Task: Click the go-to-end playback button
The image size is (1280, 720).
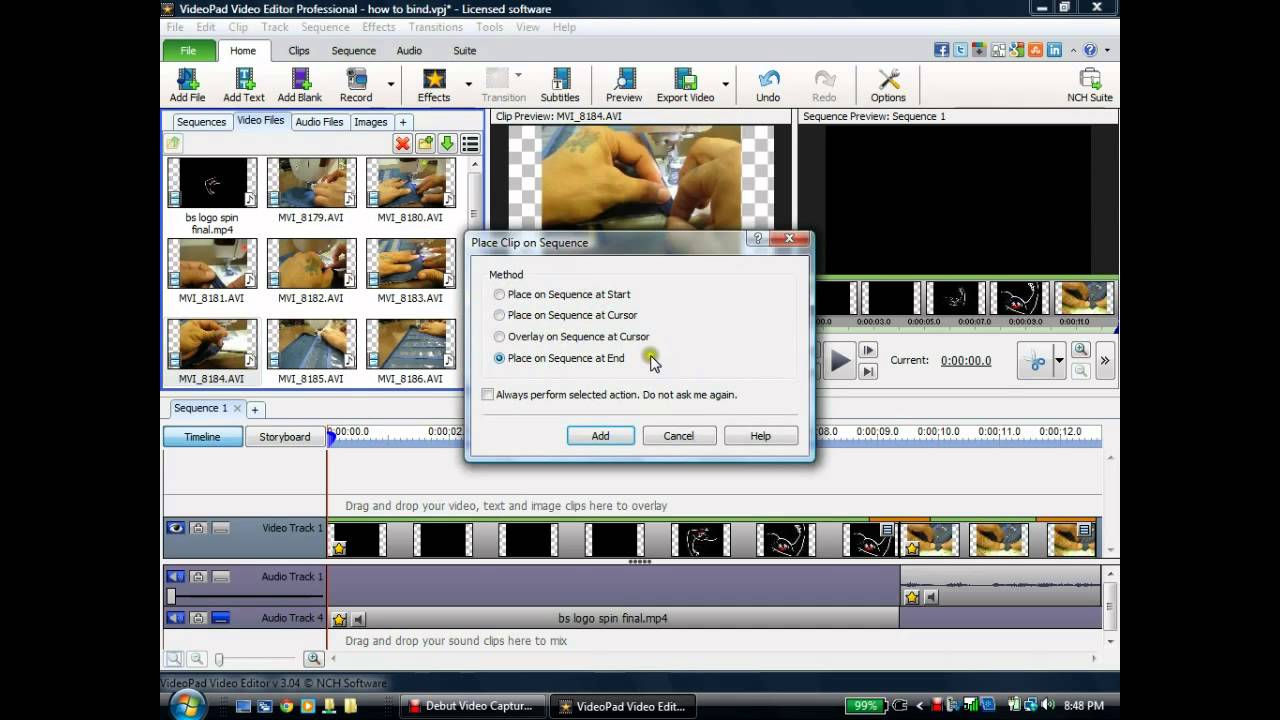Action: pos(868,372)
